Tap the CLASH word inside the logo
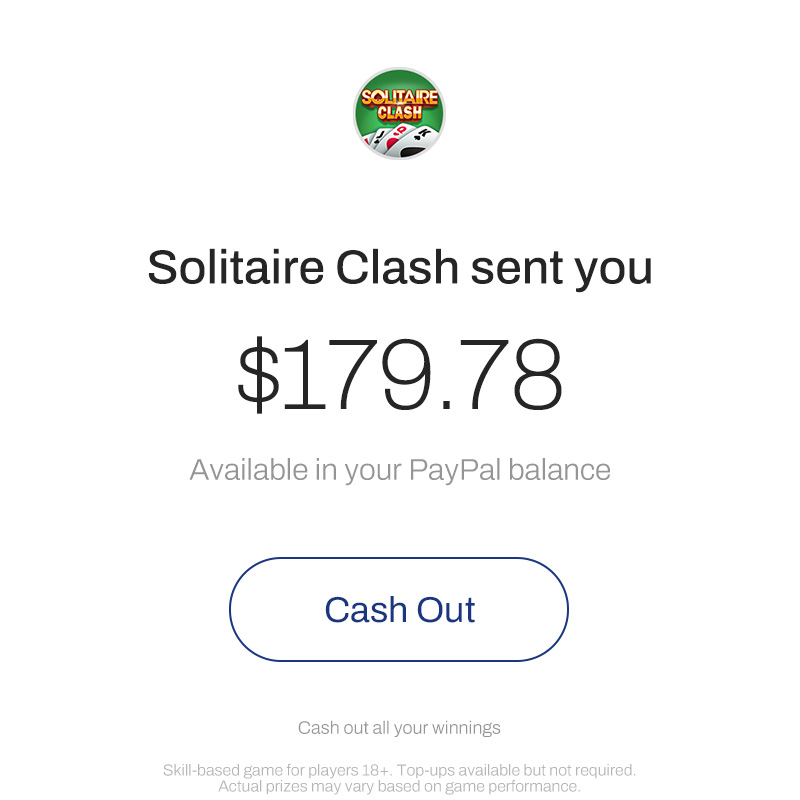This screenshot has height=800, width=800. [x=399, y=113]
